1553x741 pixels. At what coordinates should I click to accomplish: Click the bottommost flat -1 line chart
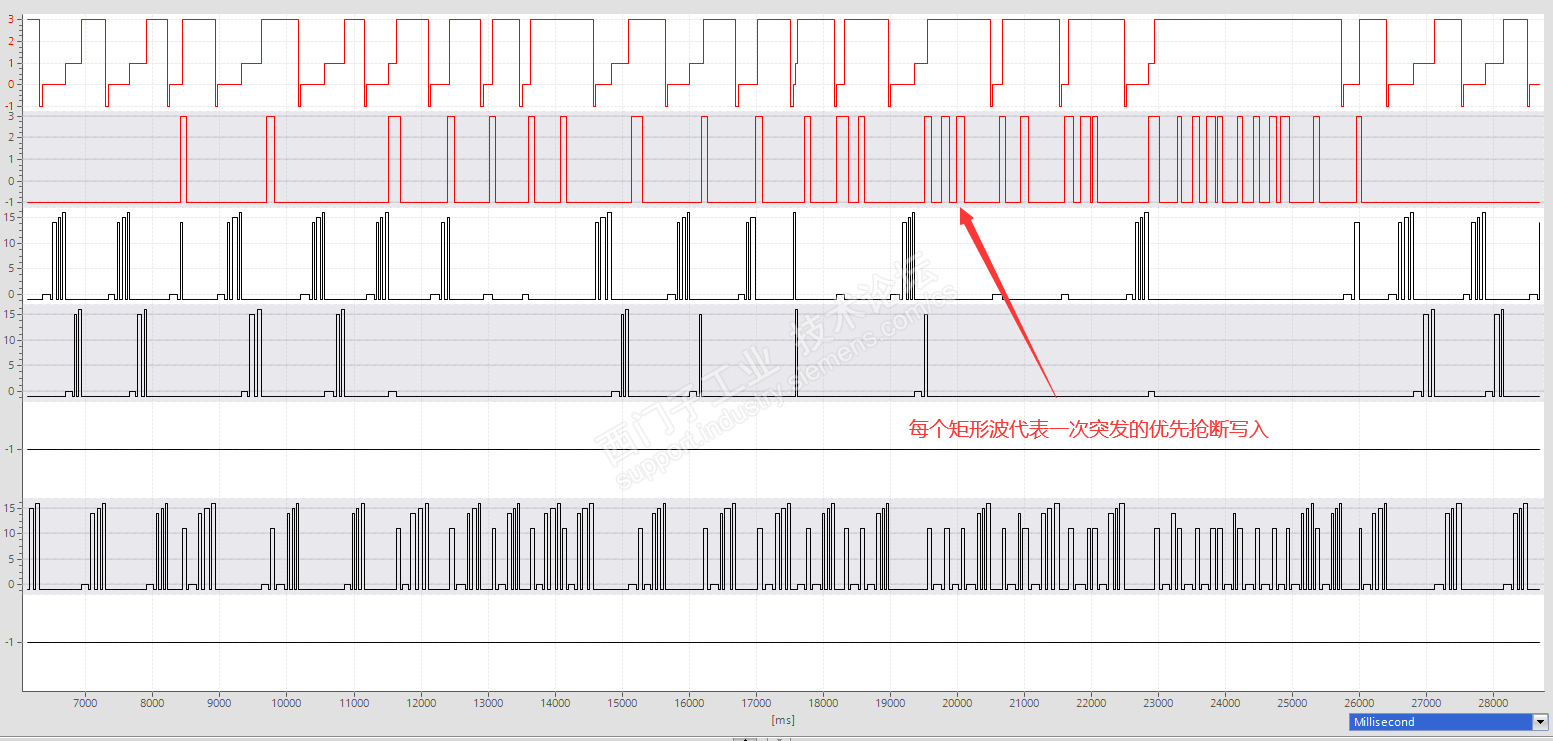(784, 642)
